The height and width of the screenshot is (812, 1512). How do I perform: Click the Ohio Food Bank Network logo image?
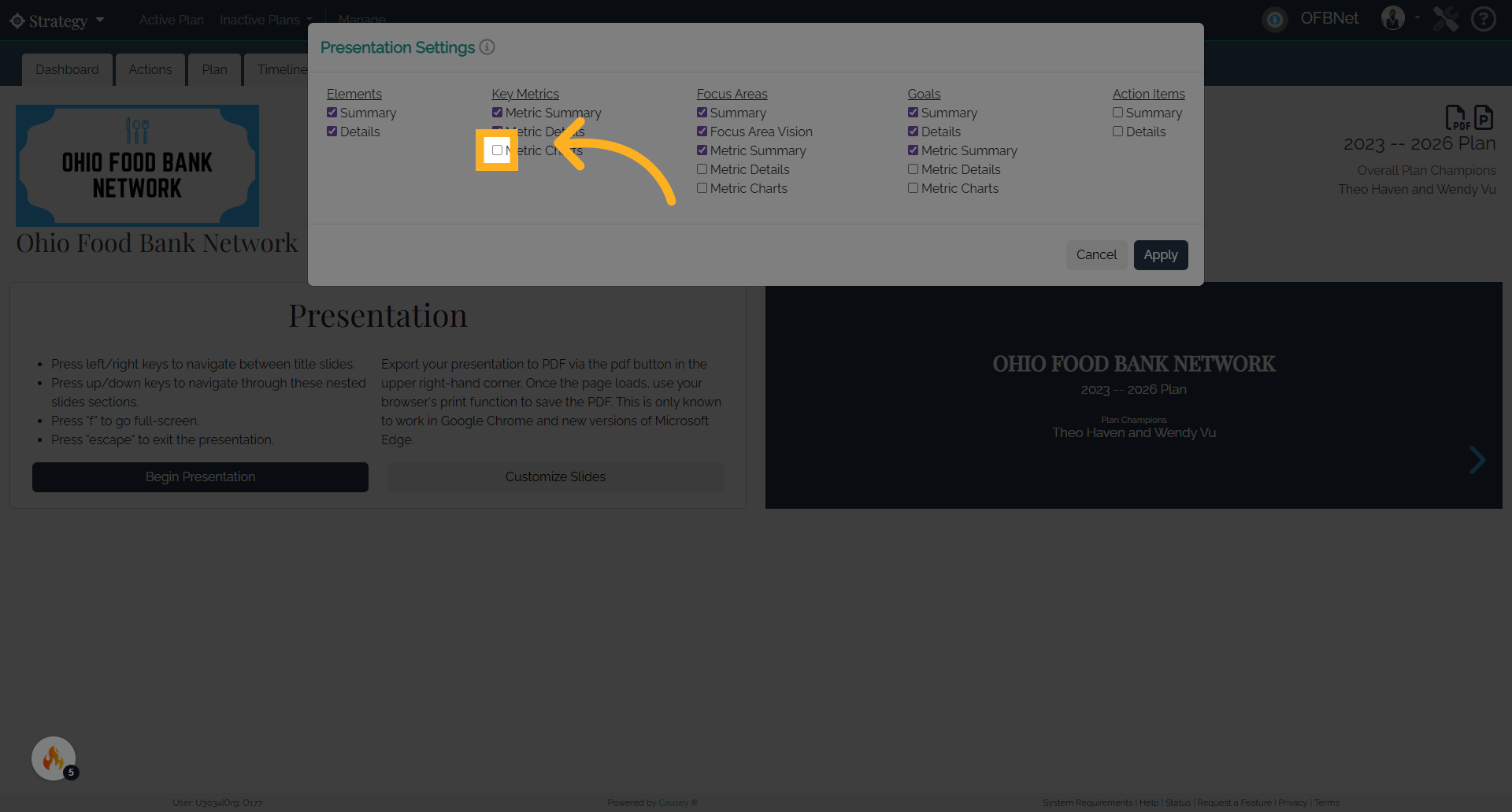click(137, 165)
